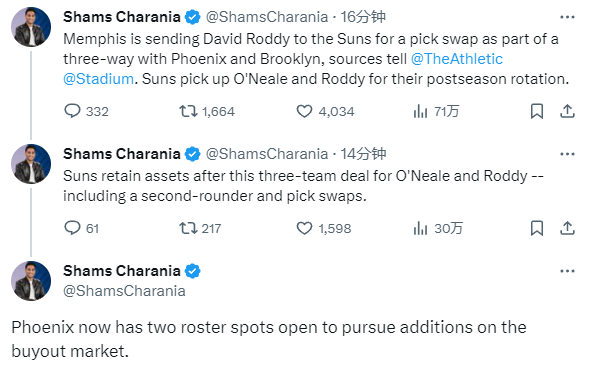Open the @TheAthletic mention link
This screenshot has height=368, width=590.
tap(457, 59)
